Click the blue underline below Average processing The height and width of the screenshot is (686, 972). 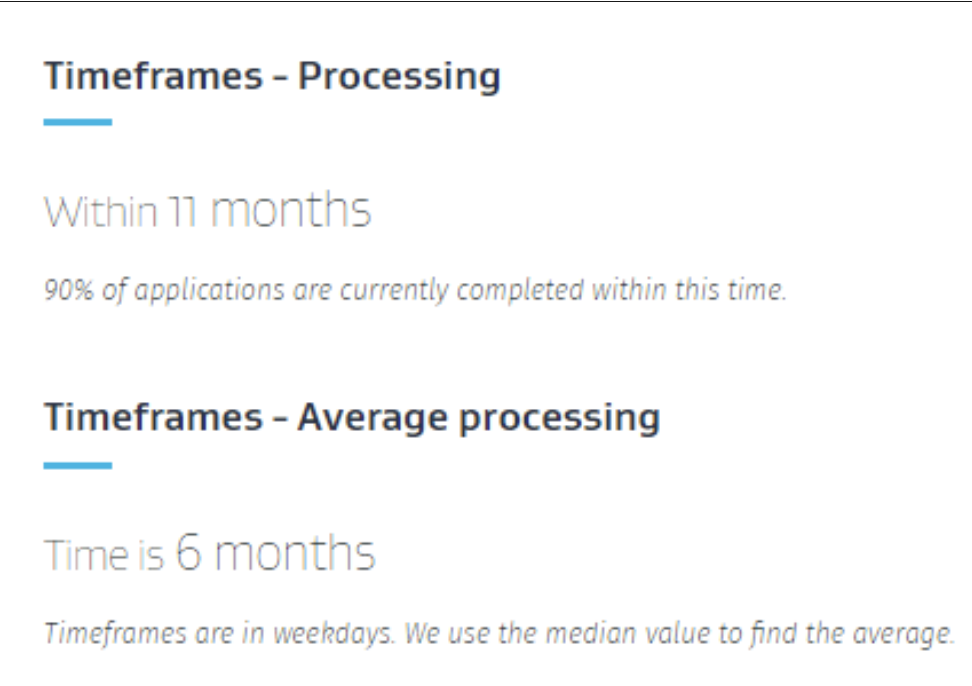pyautogui.click(x=77, y=465)
